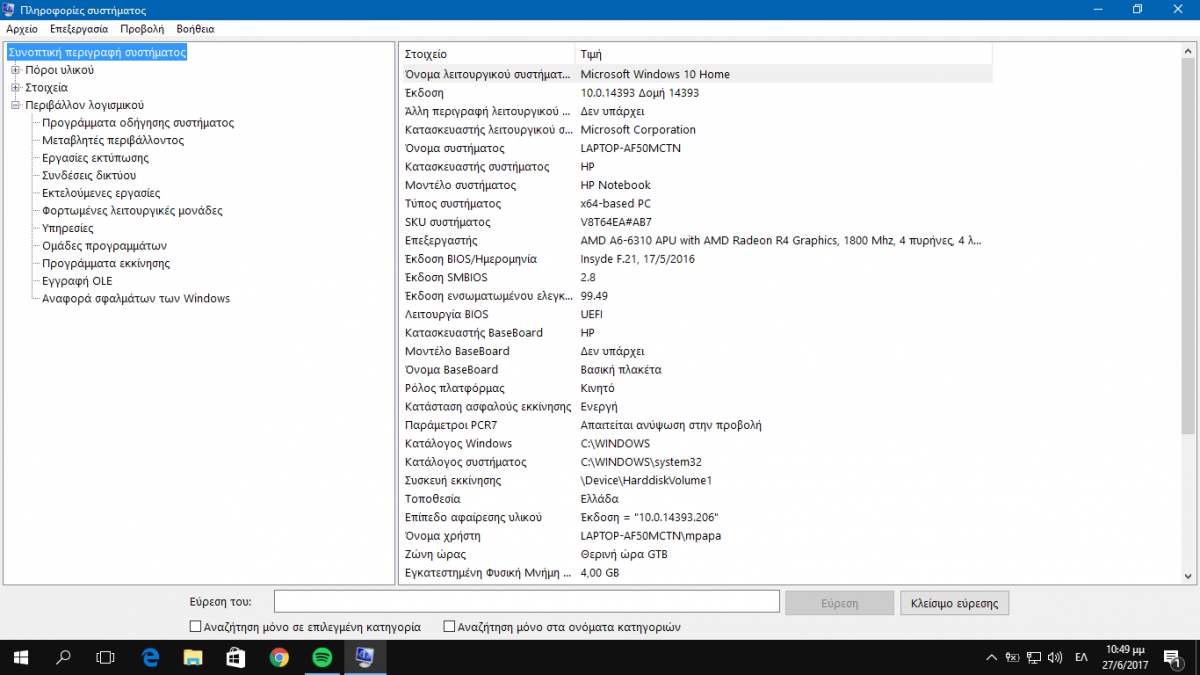Click the System Information title bar icon
The image size is (1200, 675).
coord(10,9)
